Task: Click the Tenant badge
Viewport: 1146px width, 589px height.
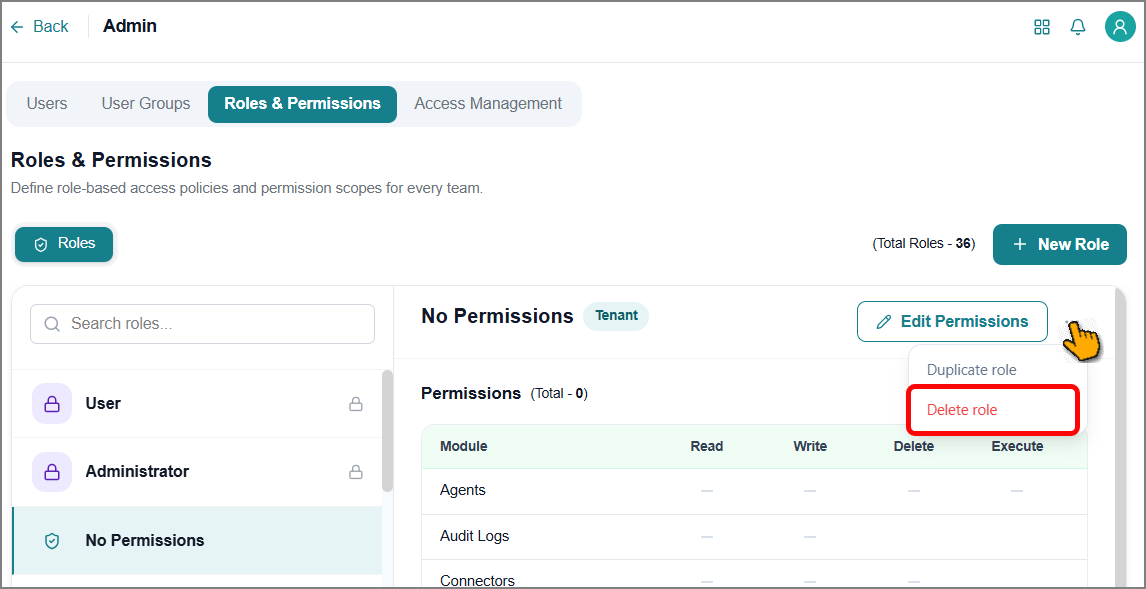Action: click(x=616, y=316)
